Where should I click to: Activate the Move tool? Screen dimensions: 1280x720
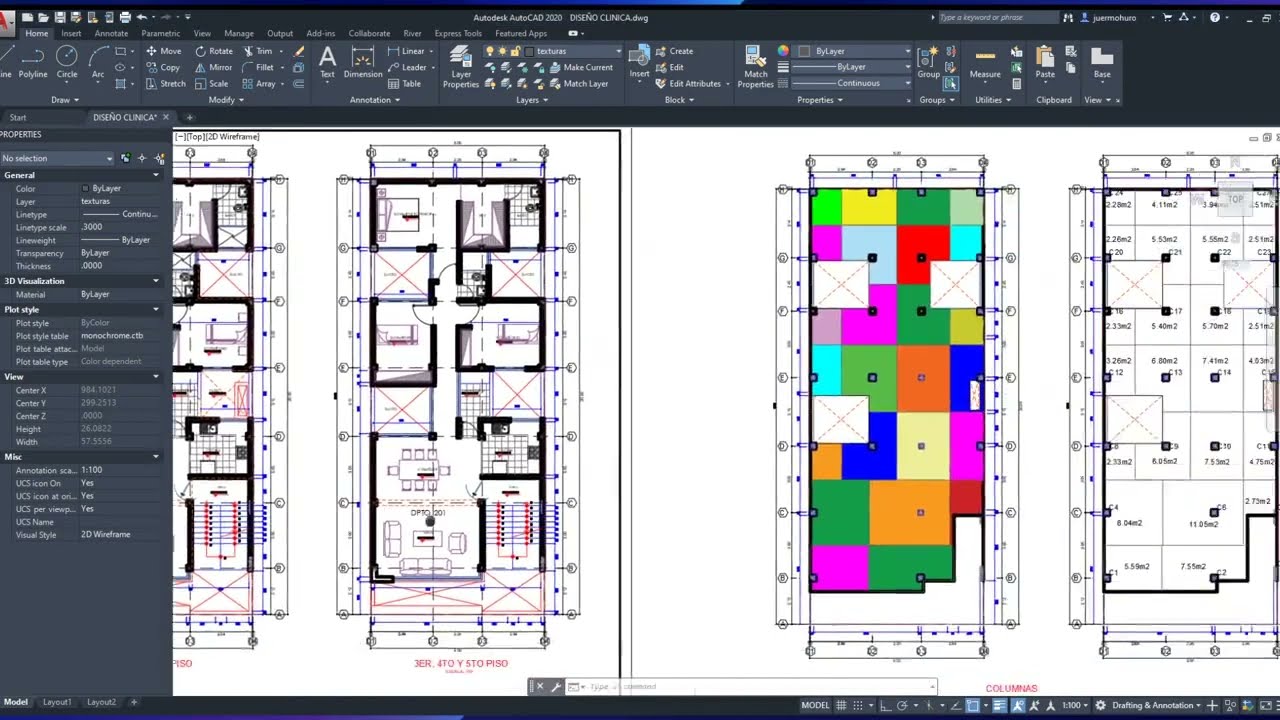(163, 51)
